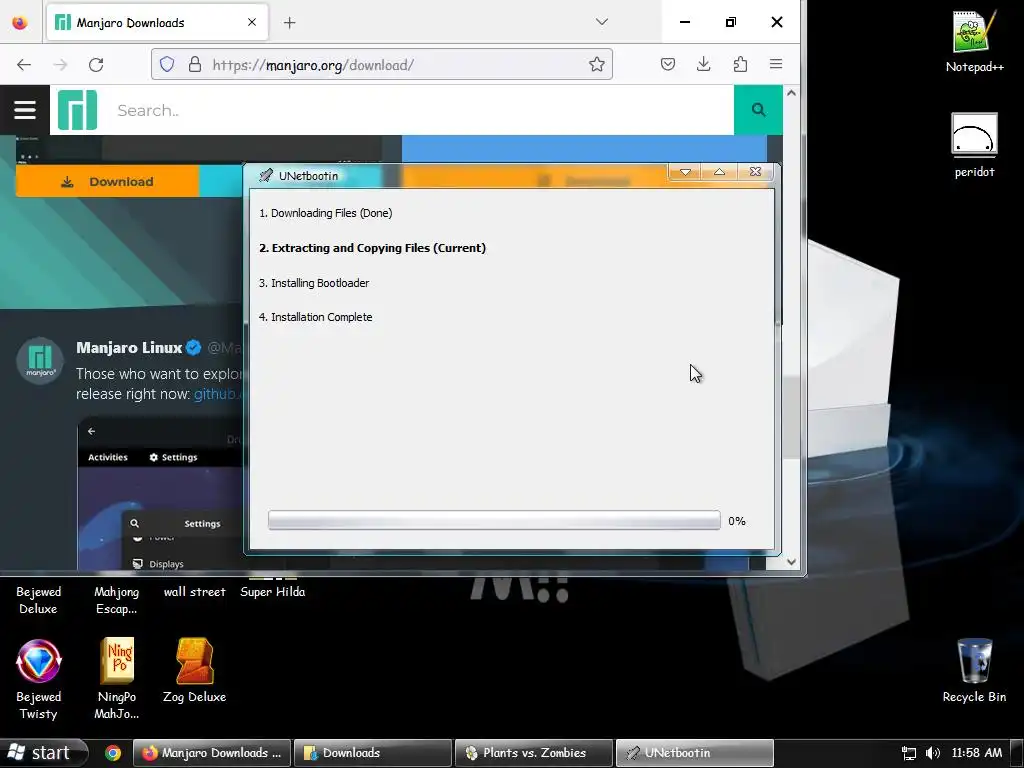Switch to UNetbootin taskbar button
This screenshot has width=1024, height=768.
pos(695,753)
